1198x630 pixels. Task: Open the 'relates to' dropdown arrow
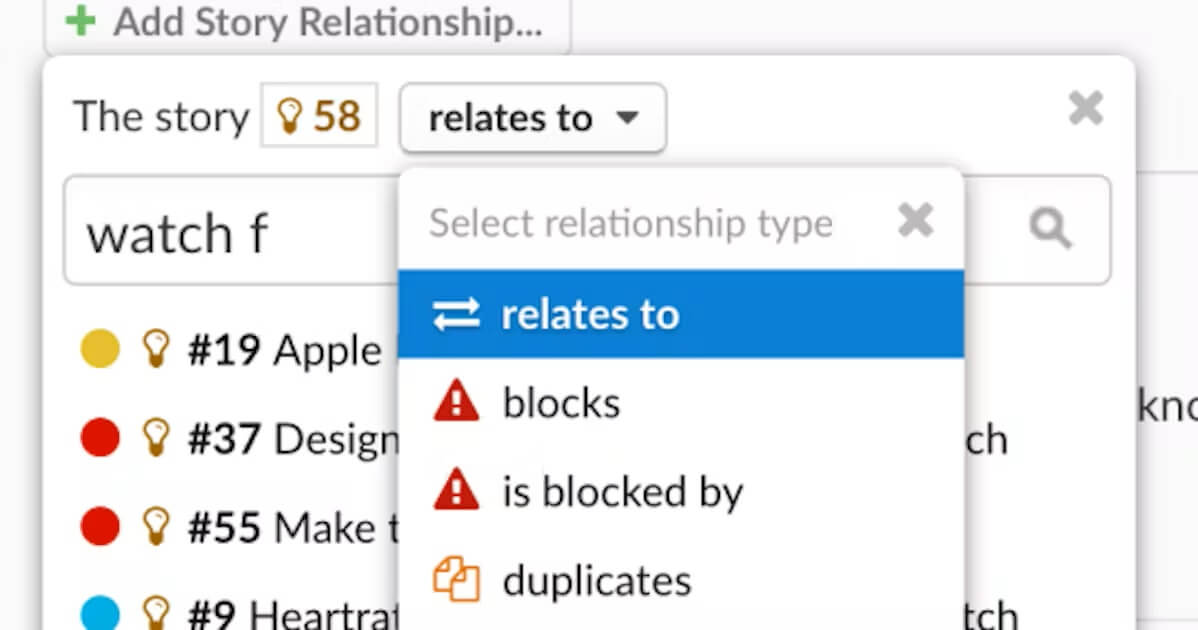(630, 118)
